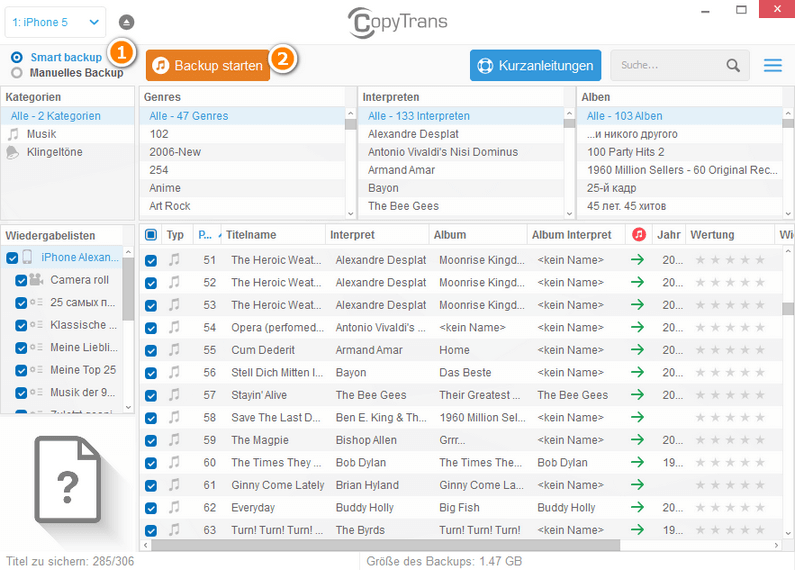Select Alle - 2 Kategorien filter
The height and width of the screenshot is (570, 795).
click(67, 116)
